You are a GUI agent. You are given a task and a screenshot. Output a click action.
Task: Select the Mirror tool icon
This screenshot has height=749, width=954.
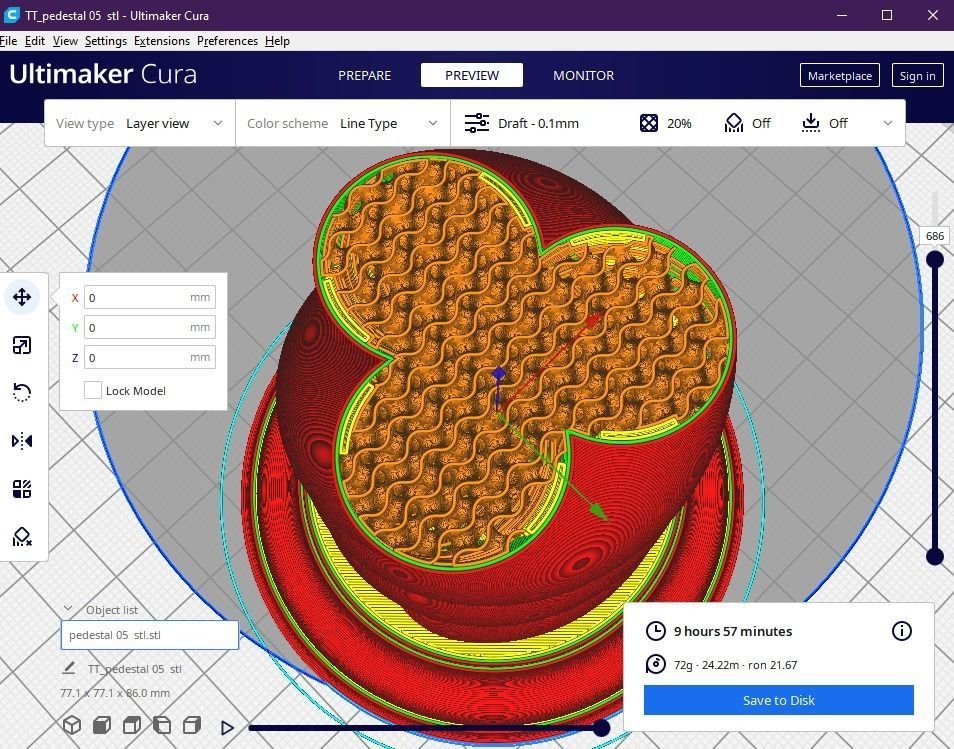[x=22, y=441]
